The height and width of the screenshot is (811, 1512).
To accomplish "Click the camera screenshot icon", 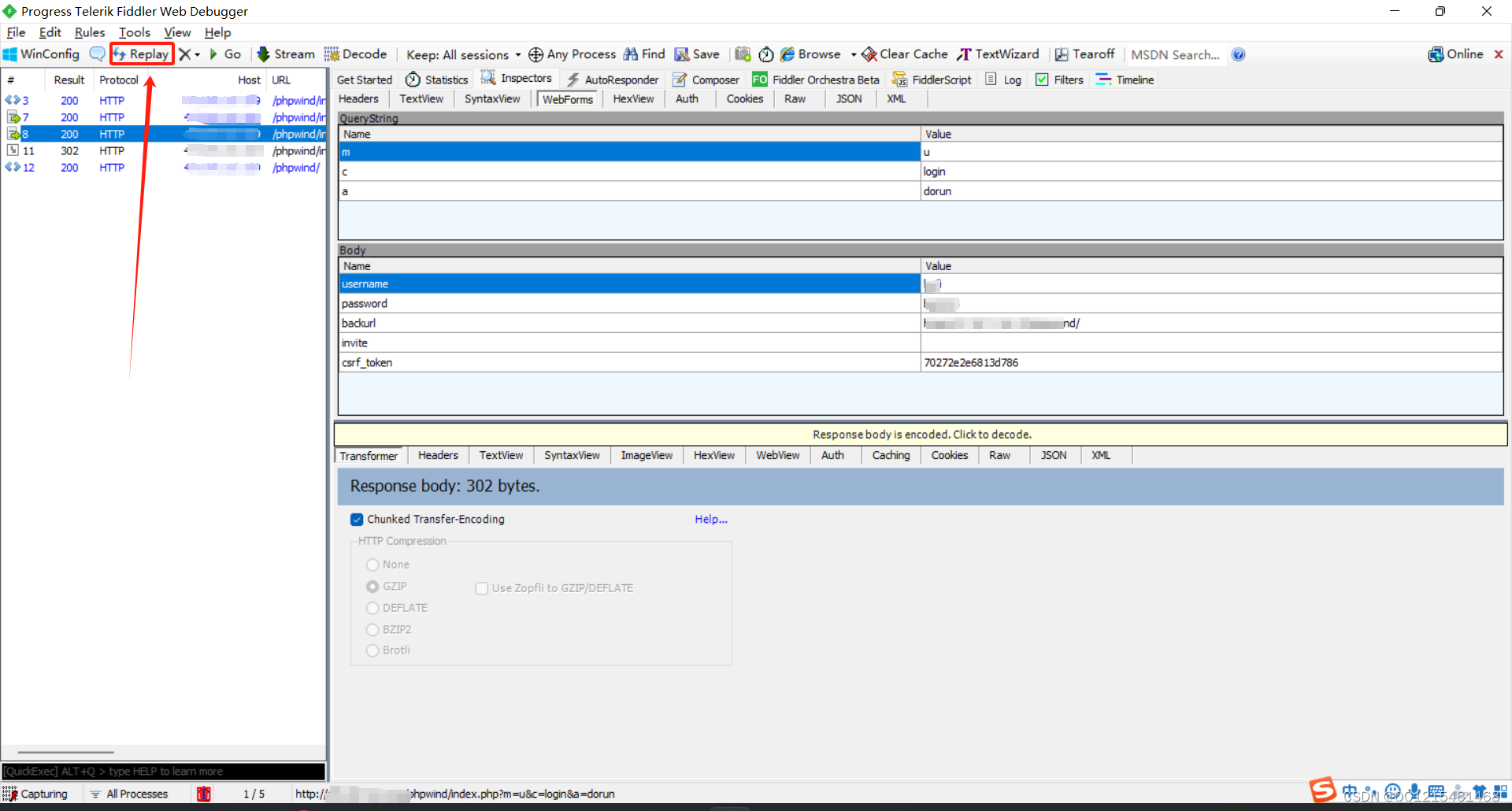I will coord(743,54).
